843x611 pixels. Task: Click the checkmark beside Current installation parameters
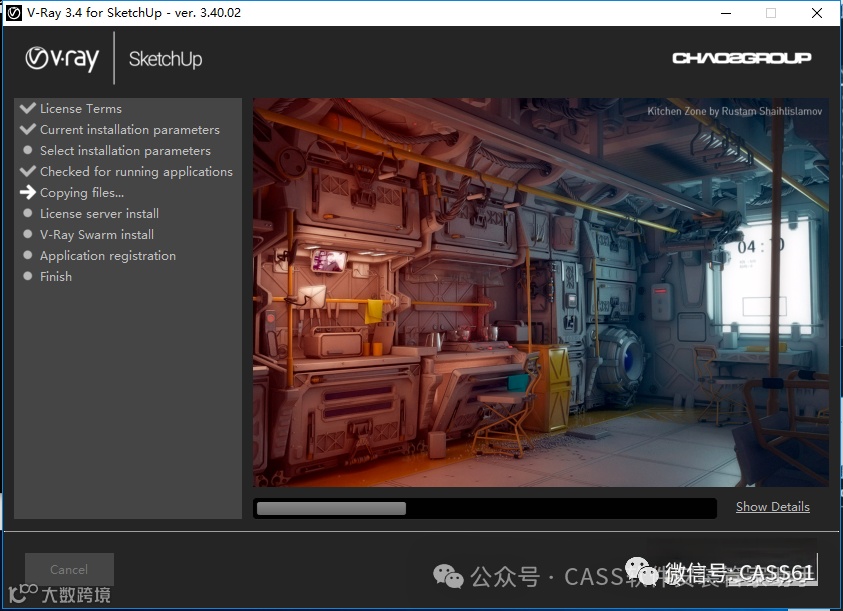[27, 129]
